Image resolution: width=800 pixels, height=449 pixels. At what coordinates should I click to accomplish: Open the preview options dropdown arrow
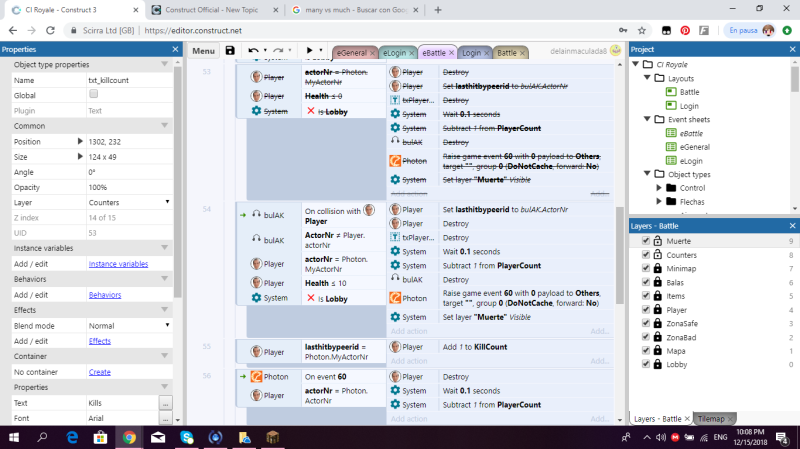(321, 50)
